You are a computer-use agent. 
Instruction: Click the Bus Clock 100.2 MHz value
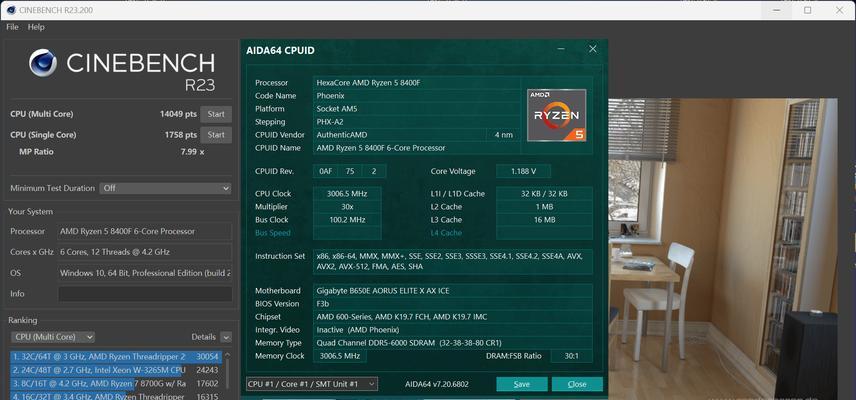point(347,220)
